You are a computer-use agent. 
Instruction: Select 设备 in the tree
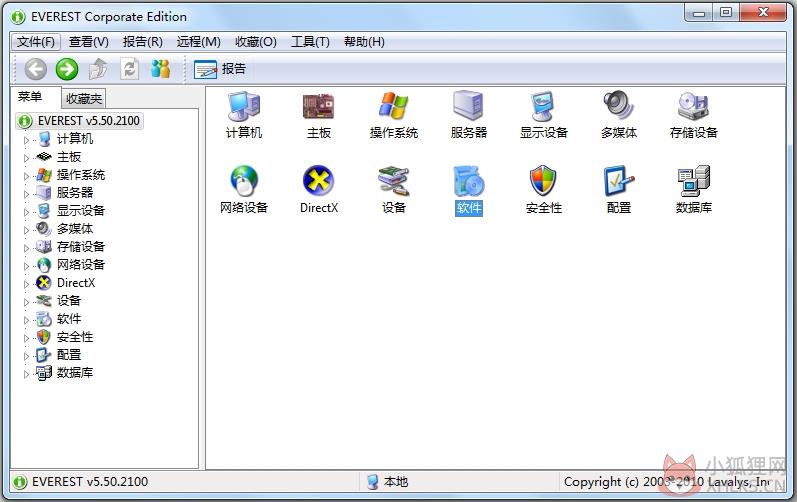(69, 301)
